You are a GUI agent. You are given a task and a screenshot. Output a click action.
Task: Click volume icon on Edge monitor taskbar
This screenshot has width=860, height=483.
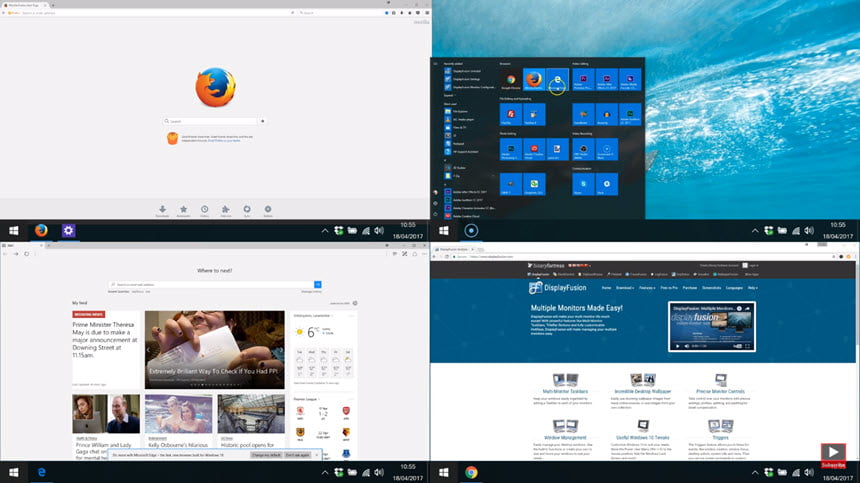pyautogui.click(x=379, y=472)
